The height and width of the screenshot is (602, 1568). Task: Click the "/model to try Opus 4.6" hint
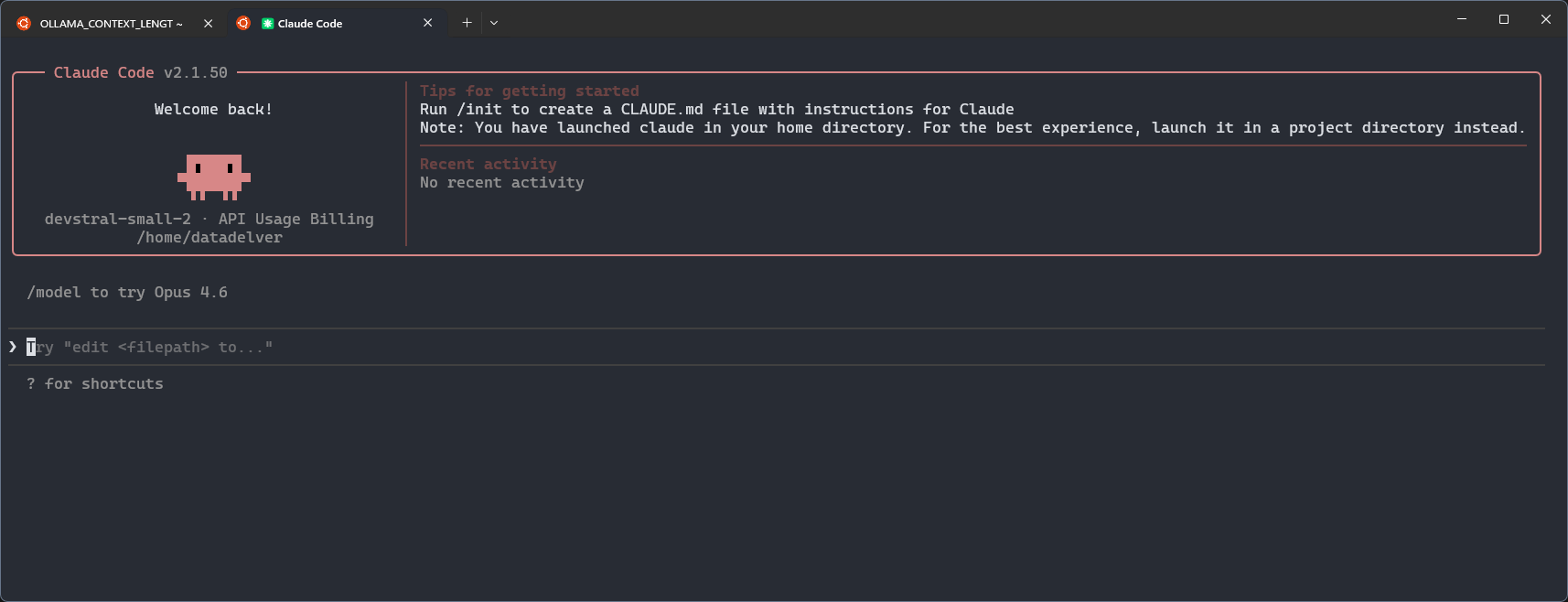126,292
